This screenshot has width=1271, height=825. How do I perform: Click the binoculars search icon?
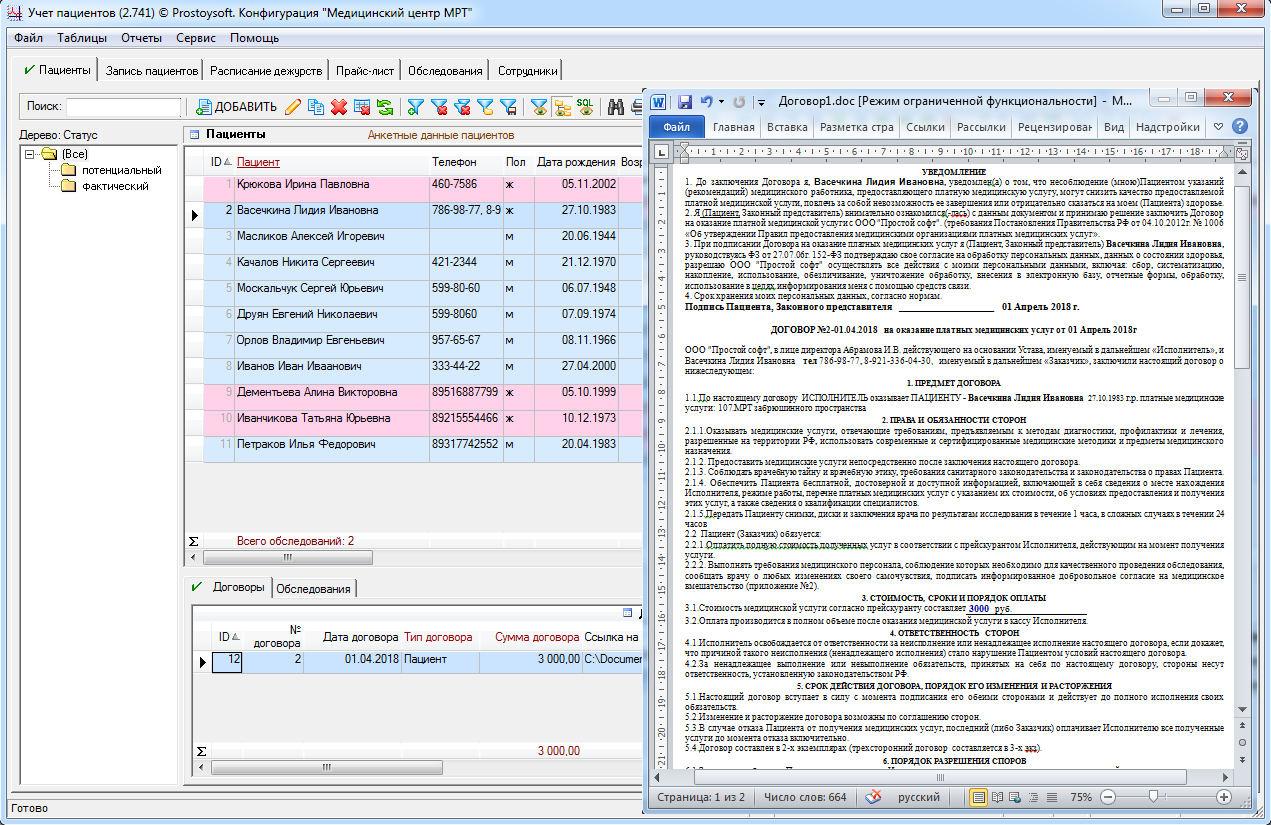click(x=615, y=107)
